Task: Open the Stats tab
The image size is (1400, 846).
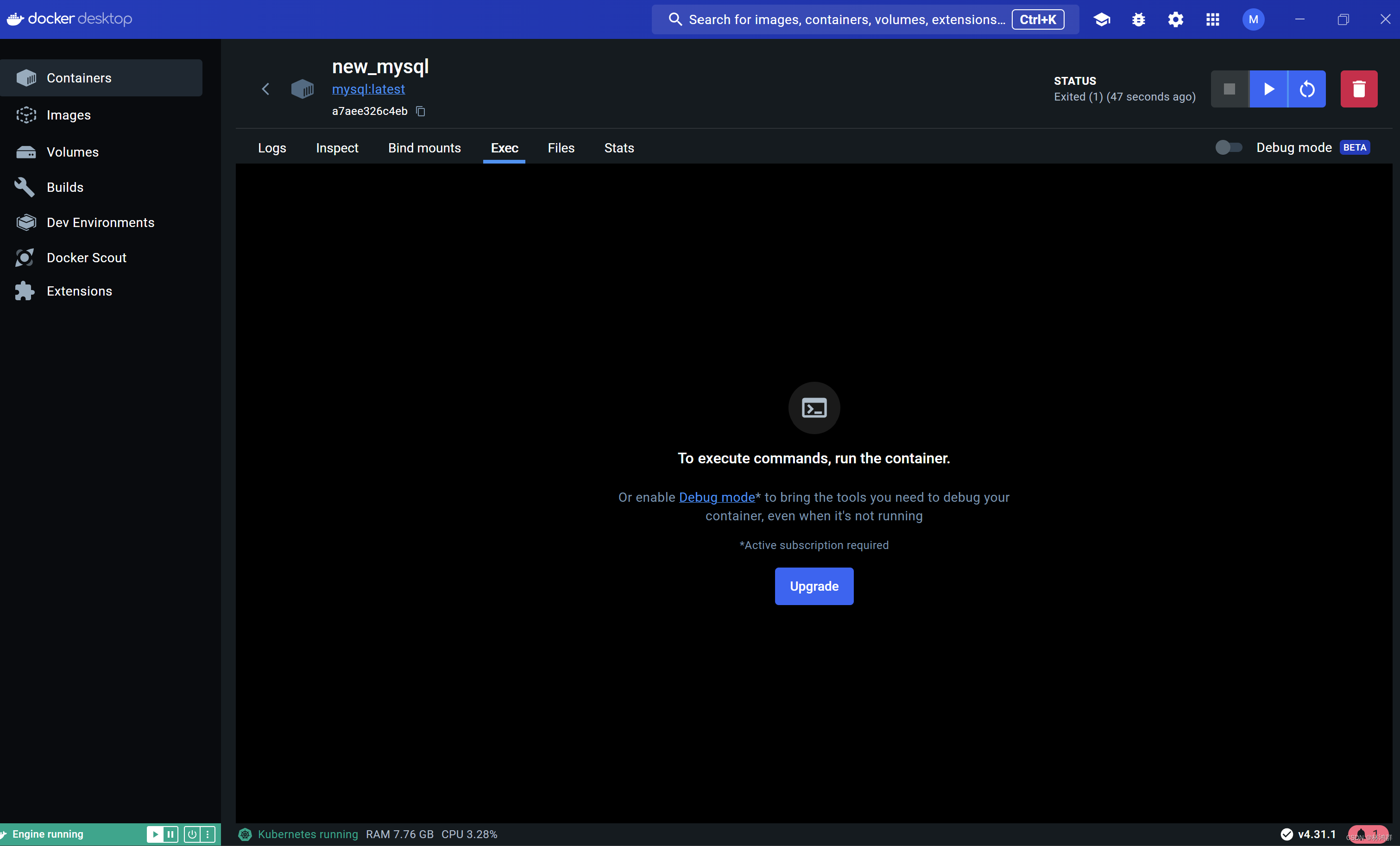Action: [x=619, y=148]
